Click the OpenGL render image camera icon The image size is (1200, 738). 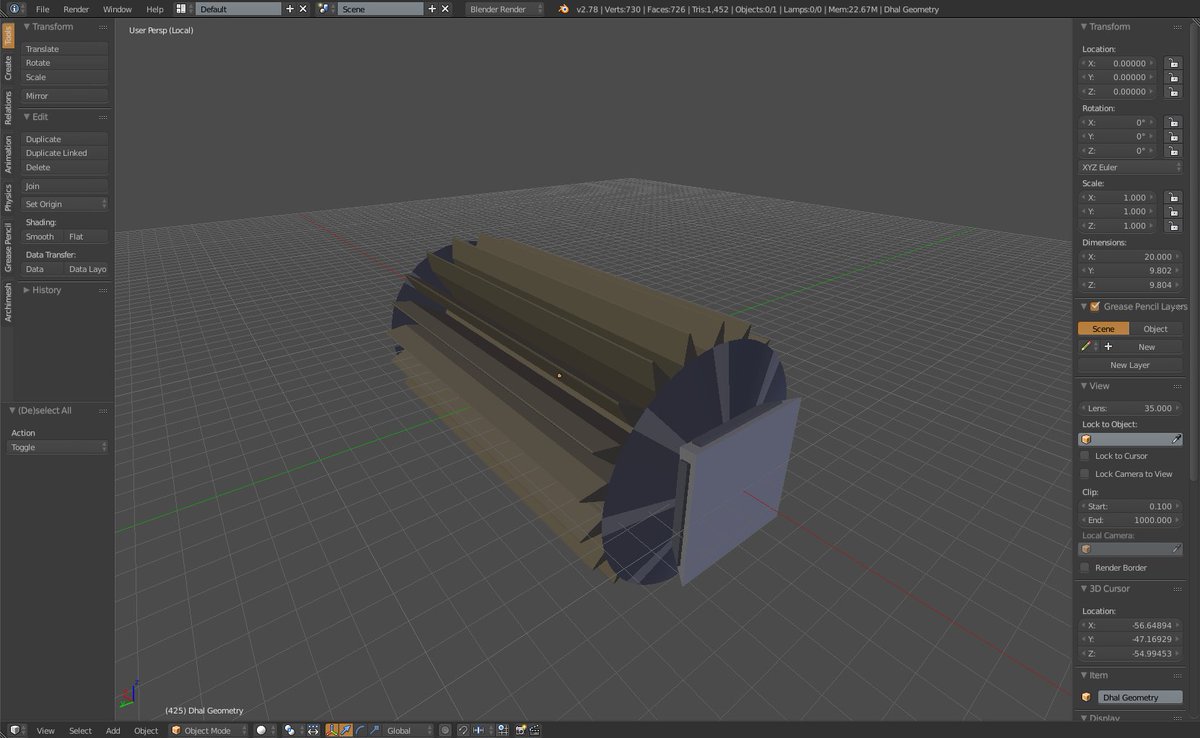tap(520, 730)
